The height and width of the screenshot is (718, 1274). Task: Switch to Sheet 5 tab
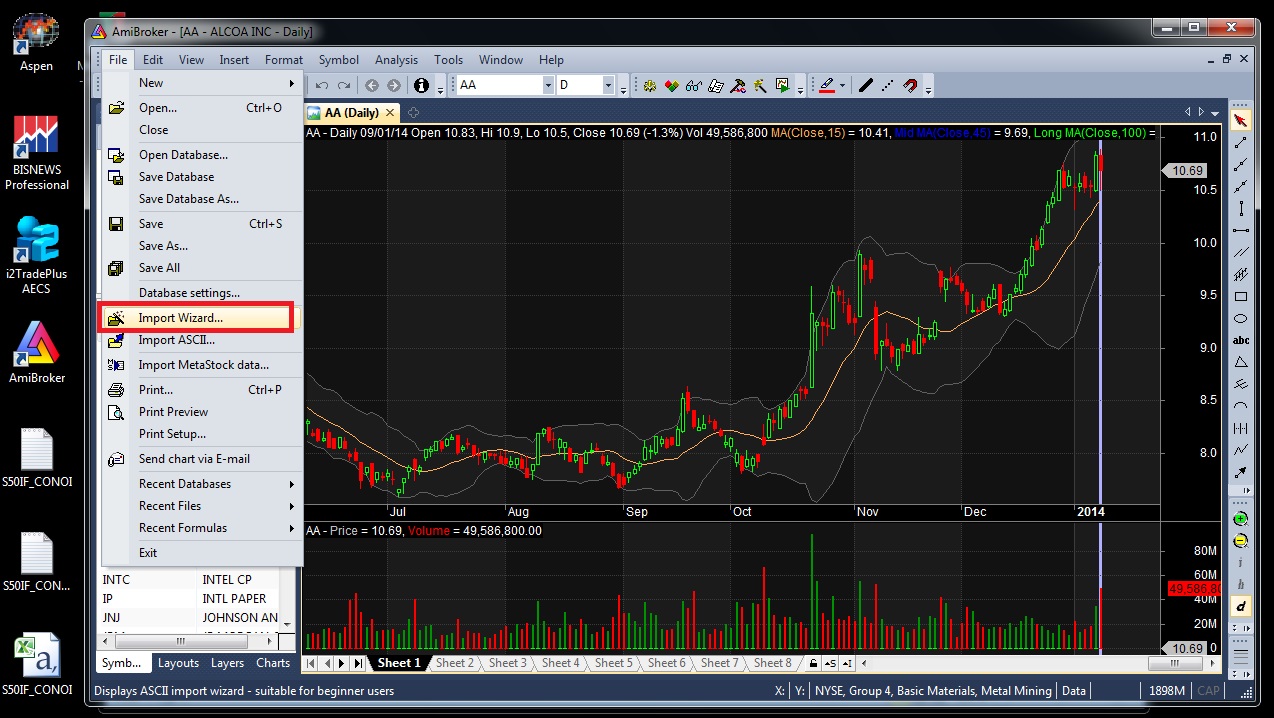point(613,663)
